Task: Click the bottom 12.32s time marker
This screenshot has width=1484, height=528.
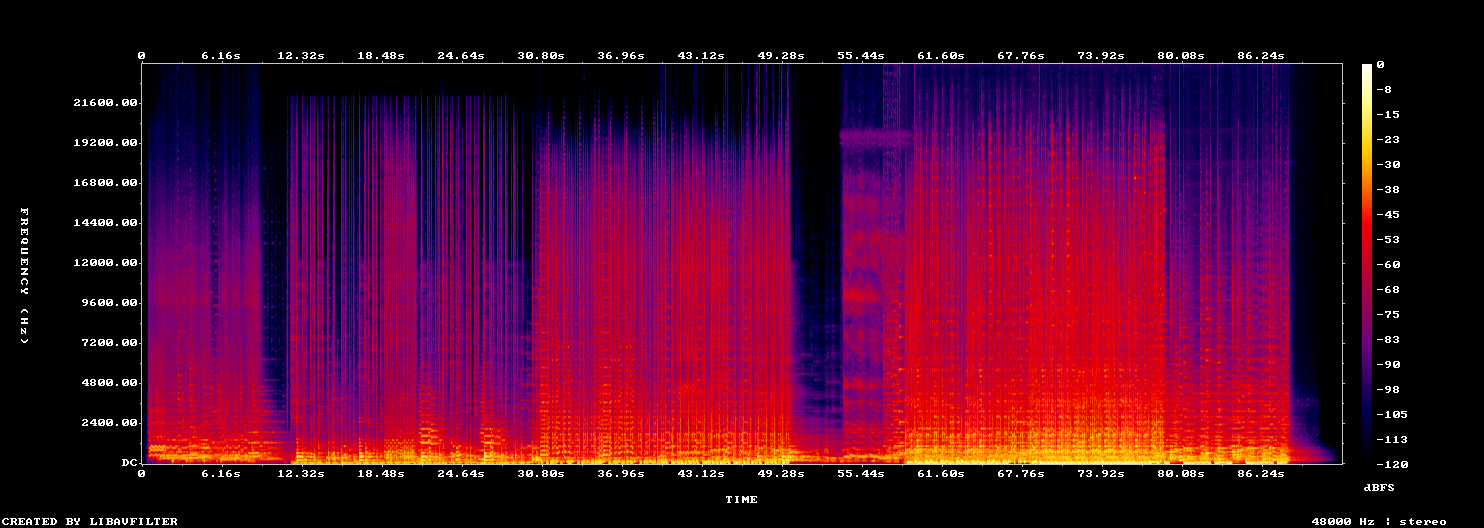Action: [300, 473]
